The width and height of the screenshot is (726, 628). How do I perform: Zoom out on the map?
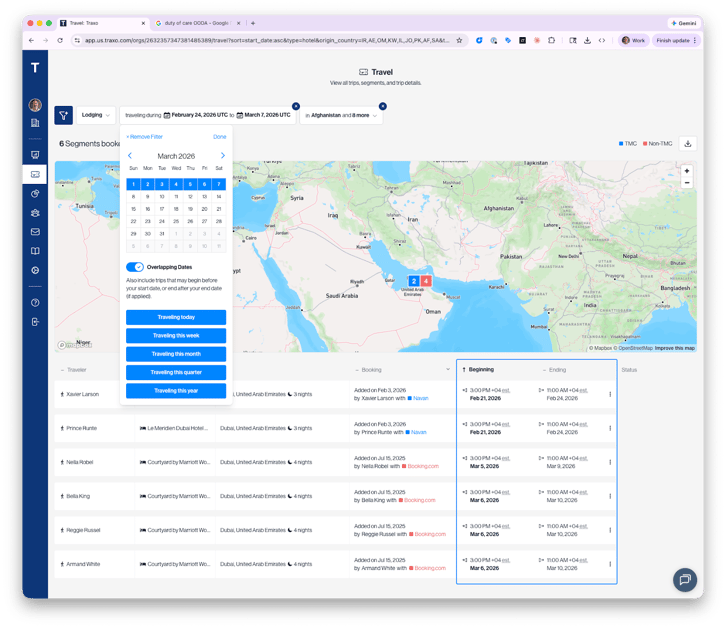pos(687,184)
